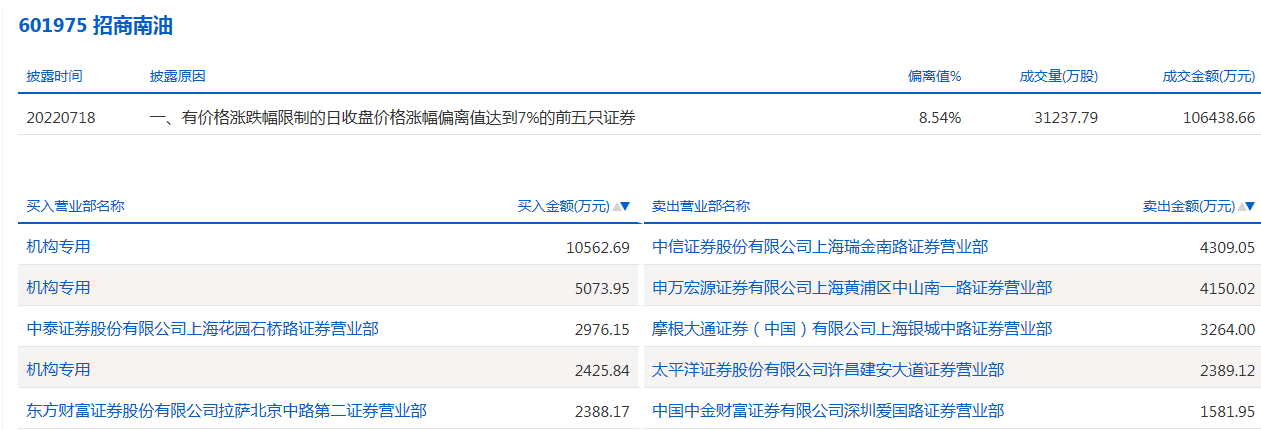This screenshot has height=430, width=1261.
Task: Select the volume value 31237.79
Action: click(1066, 117)
